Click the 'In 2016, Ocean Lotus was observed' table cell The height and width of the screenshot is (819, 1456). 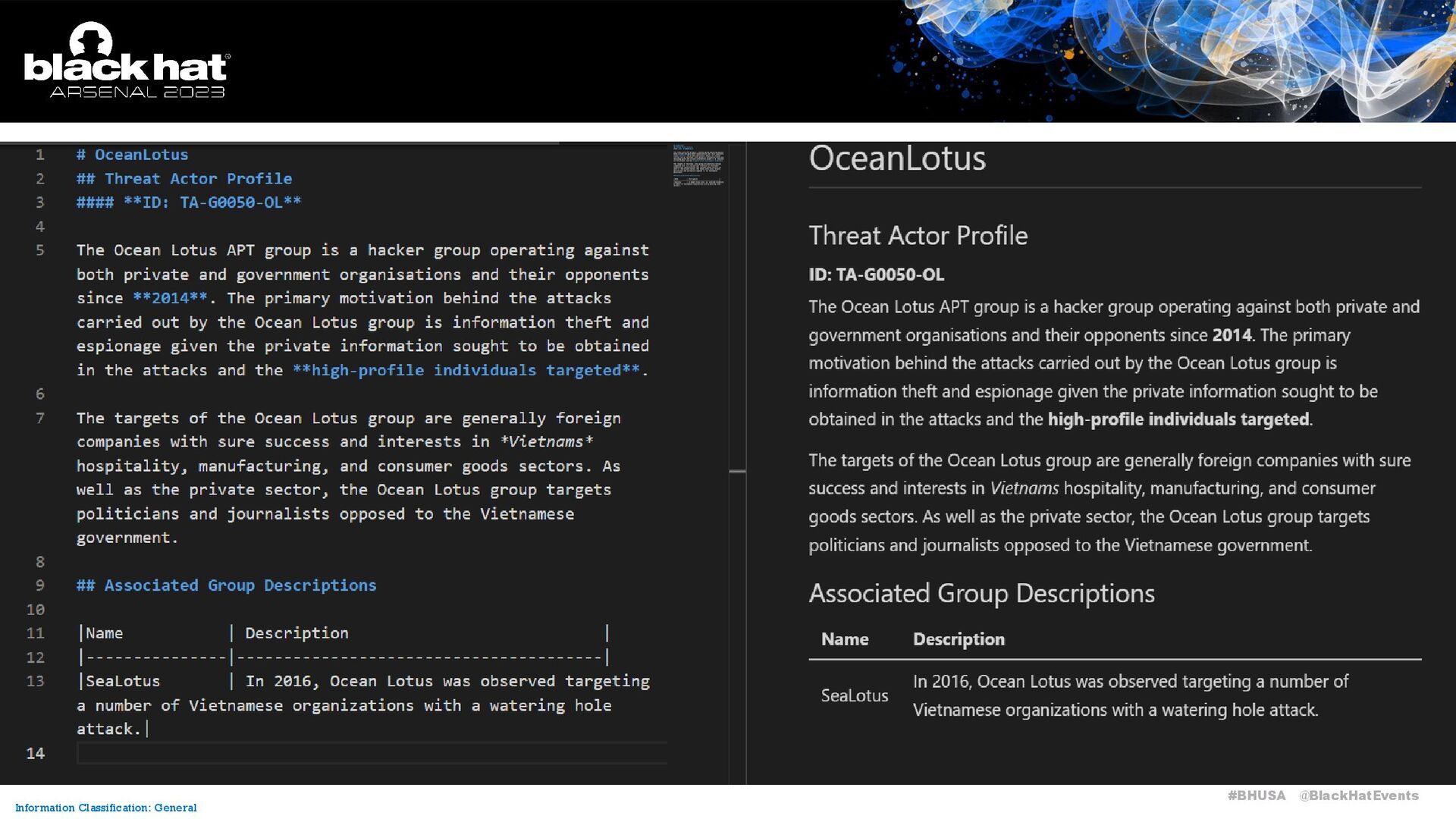point(1131,695)
